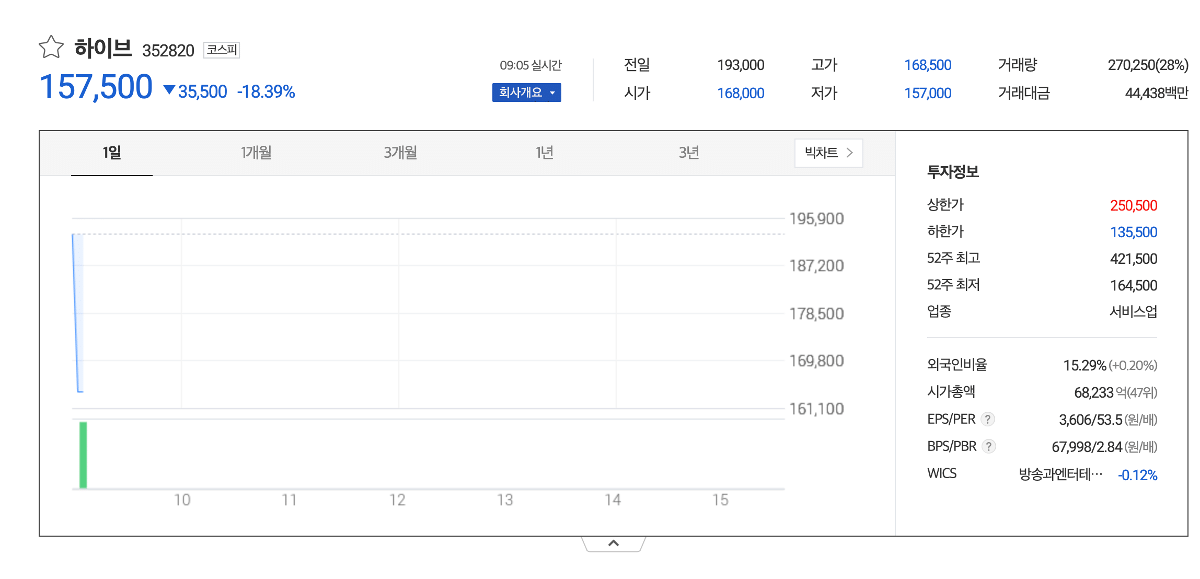
Task: Click the stock name 하이브
Action: click(103, 48)
